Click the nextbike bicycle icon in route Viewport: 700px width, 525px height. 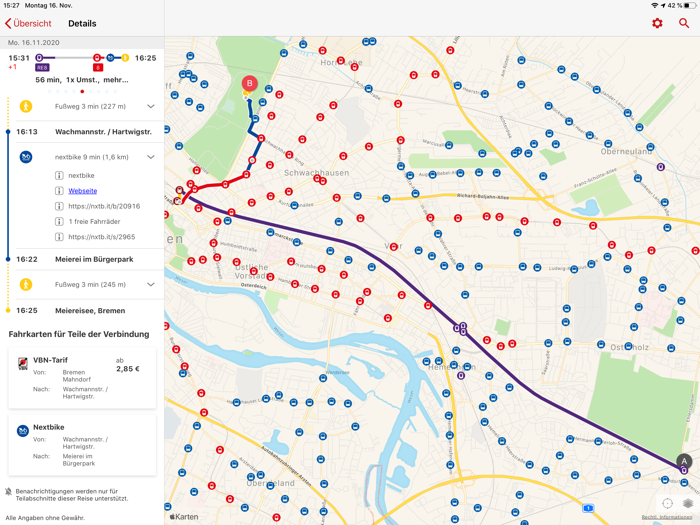[x=26, y=157]
